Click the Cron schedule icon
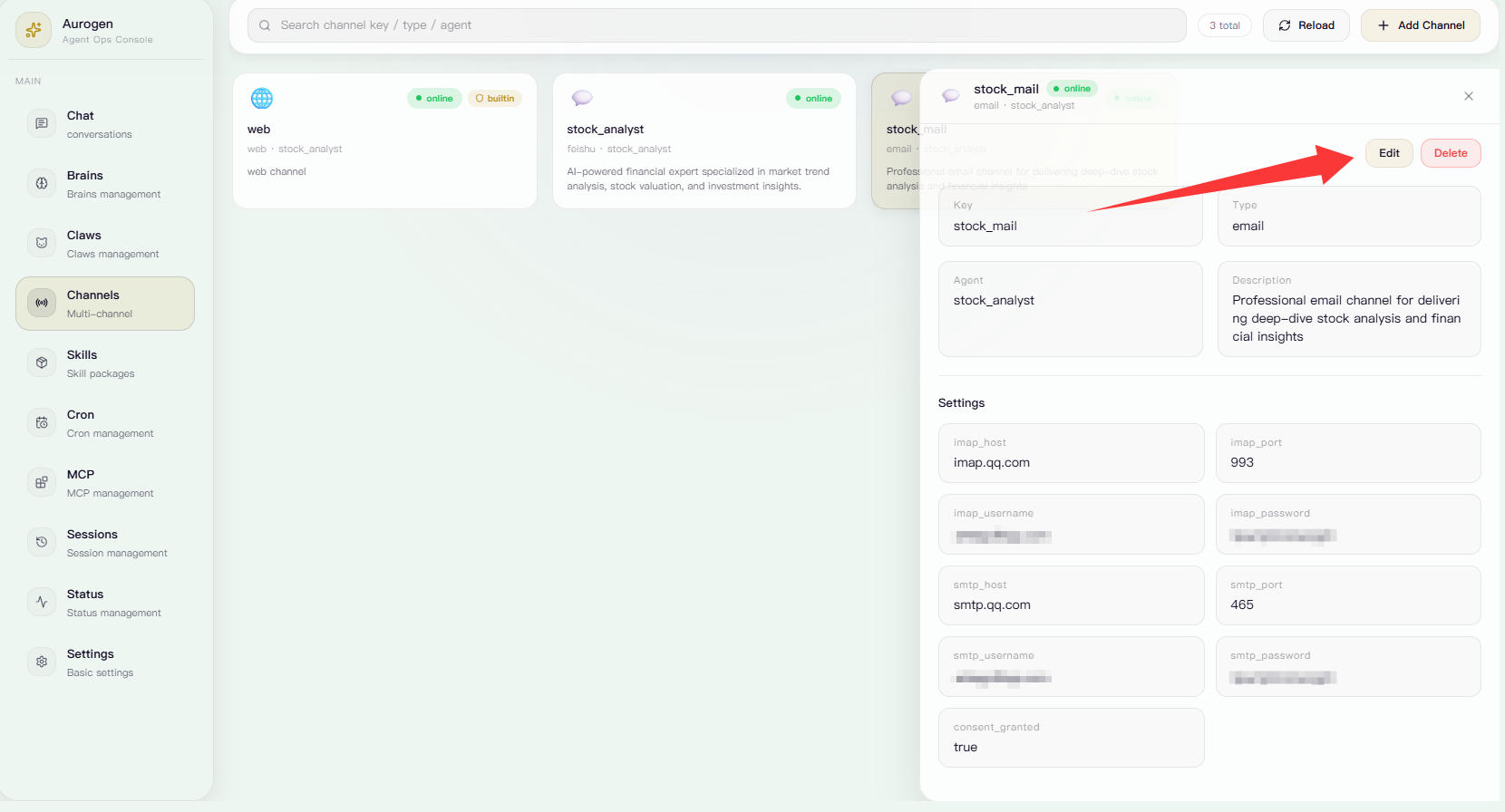The width and height of the screenshot is (1505, 812). (42, 422)
